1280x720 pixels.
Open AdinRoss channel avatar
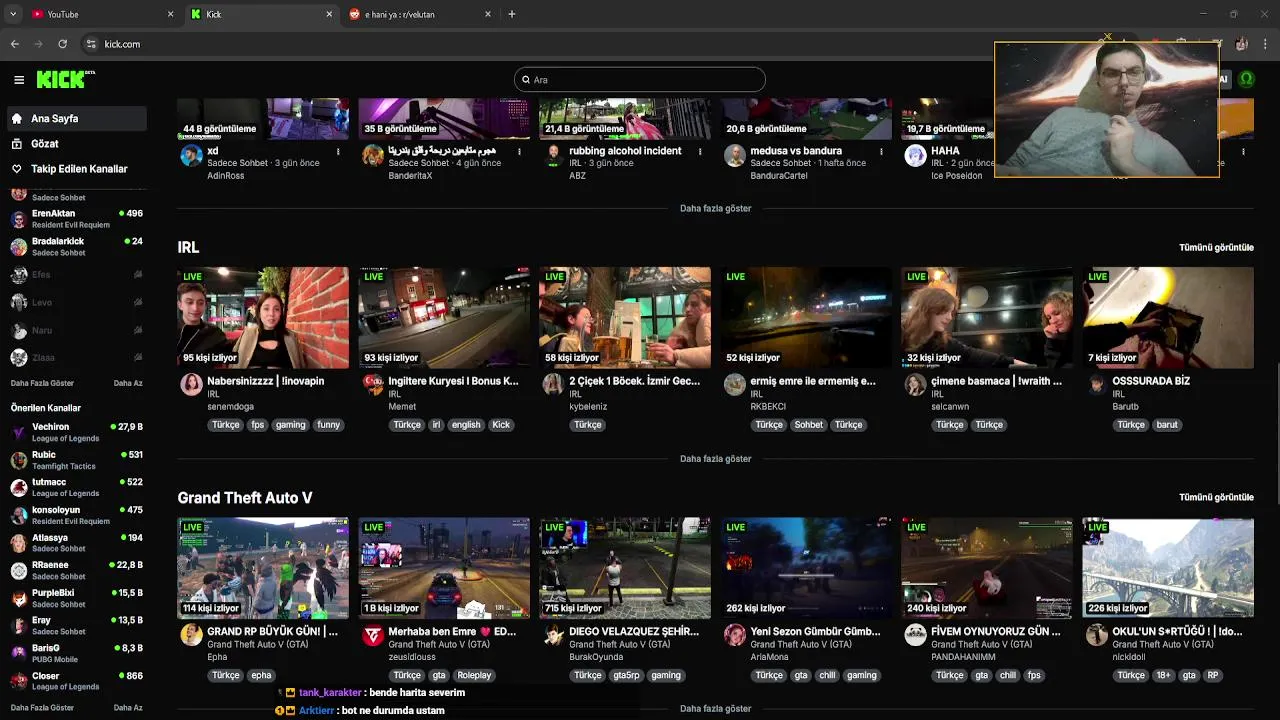(191, 155)
